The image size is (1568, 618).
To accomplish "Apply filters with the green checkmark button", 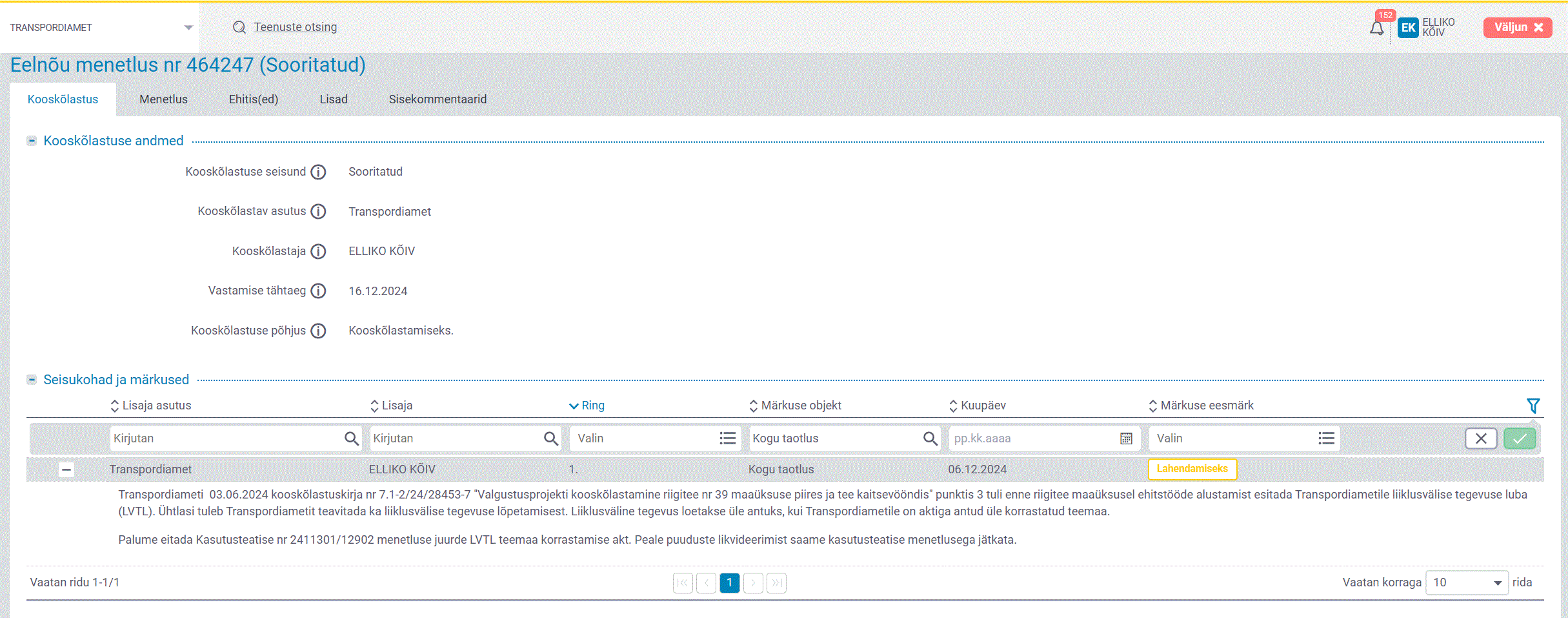I will click(1520, 438).
